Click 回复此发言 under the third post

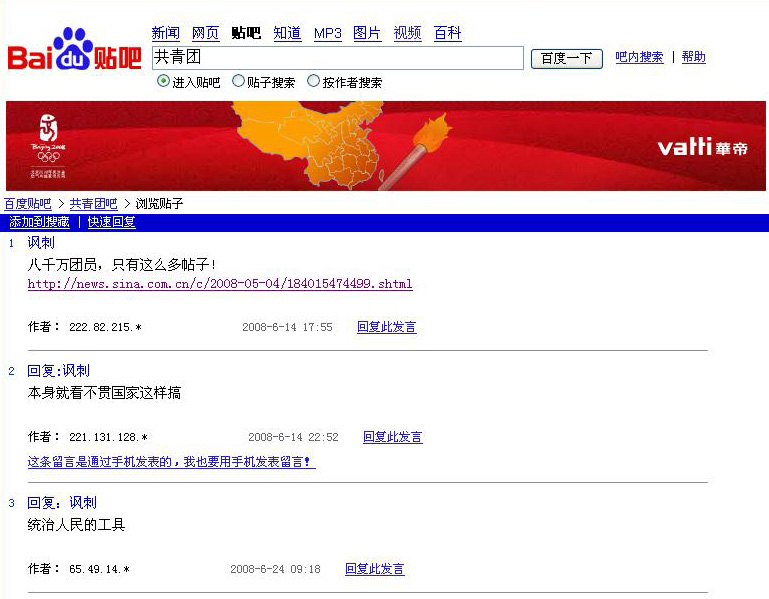click(375, 569)
